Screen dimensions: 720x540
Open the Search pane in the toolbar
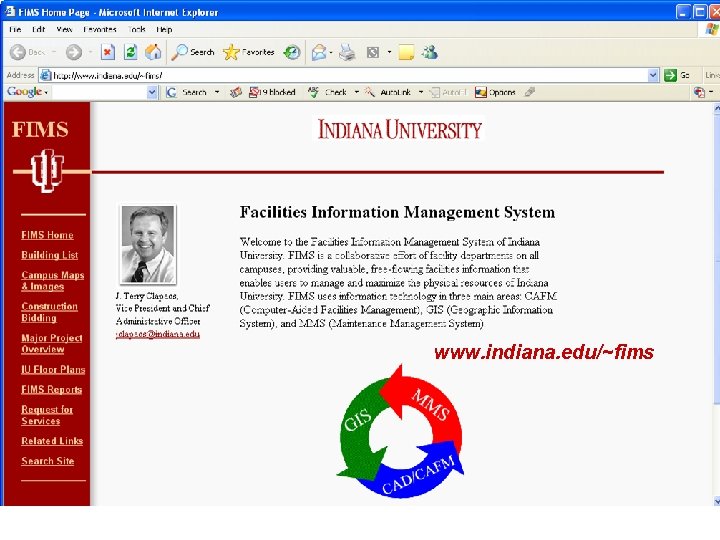coord(192,52)
